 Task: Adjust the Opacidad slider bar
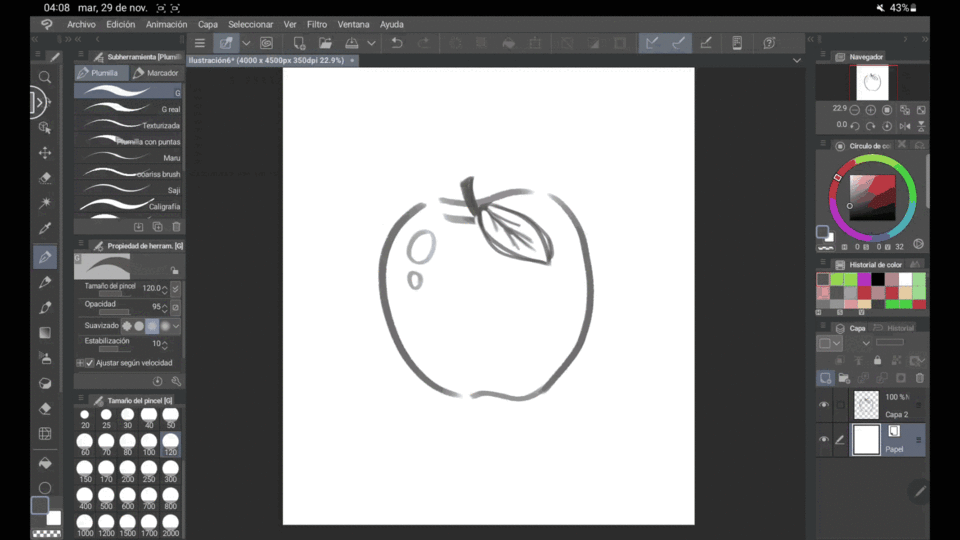coord(114,312)
